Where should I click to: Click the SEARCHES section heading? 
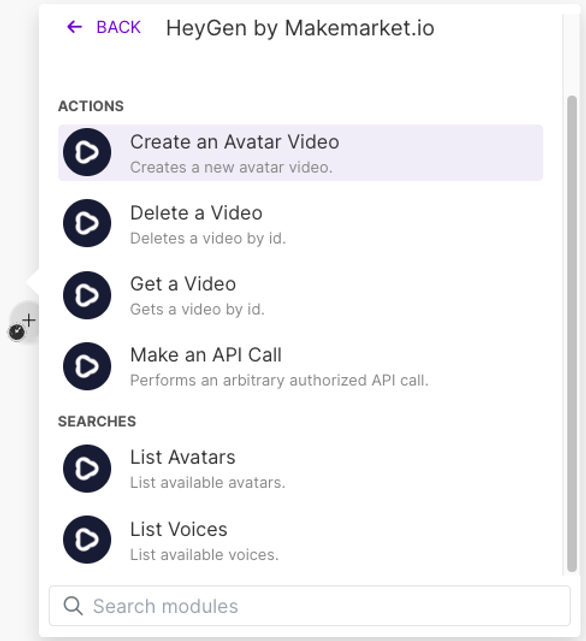[97, 421]
